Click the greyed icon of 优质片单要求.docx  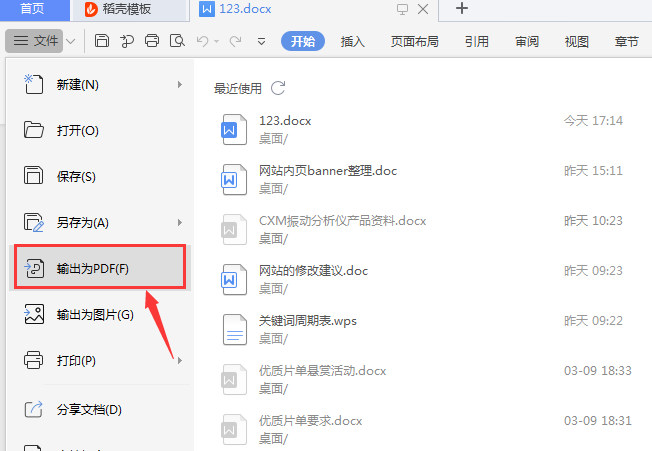234,429
